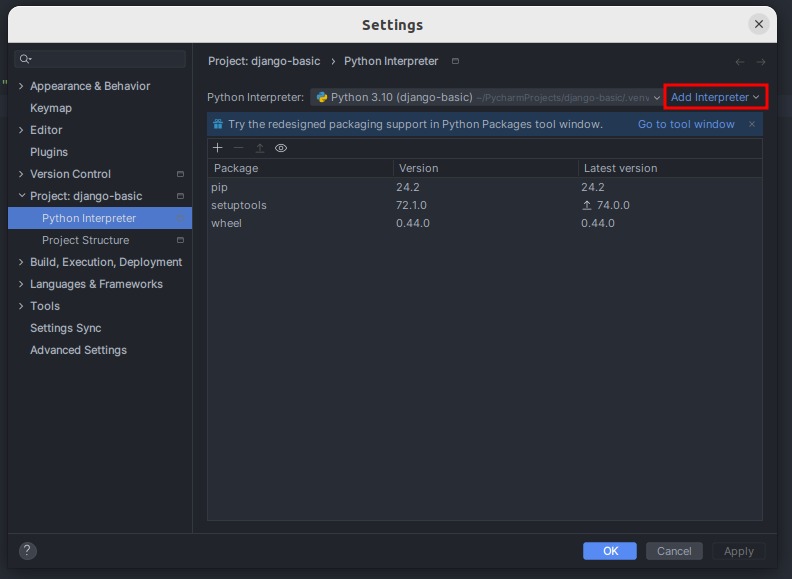Click the upgrade package arrow icon
Screen dimensions: 792x579
(260, 148)
